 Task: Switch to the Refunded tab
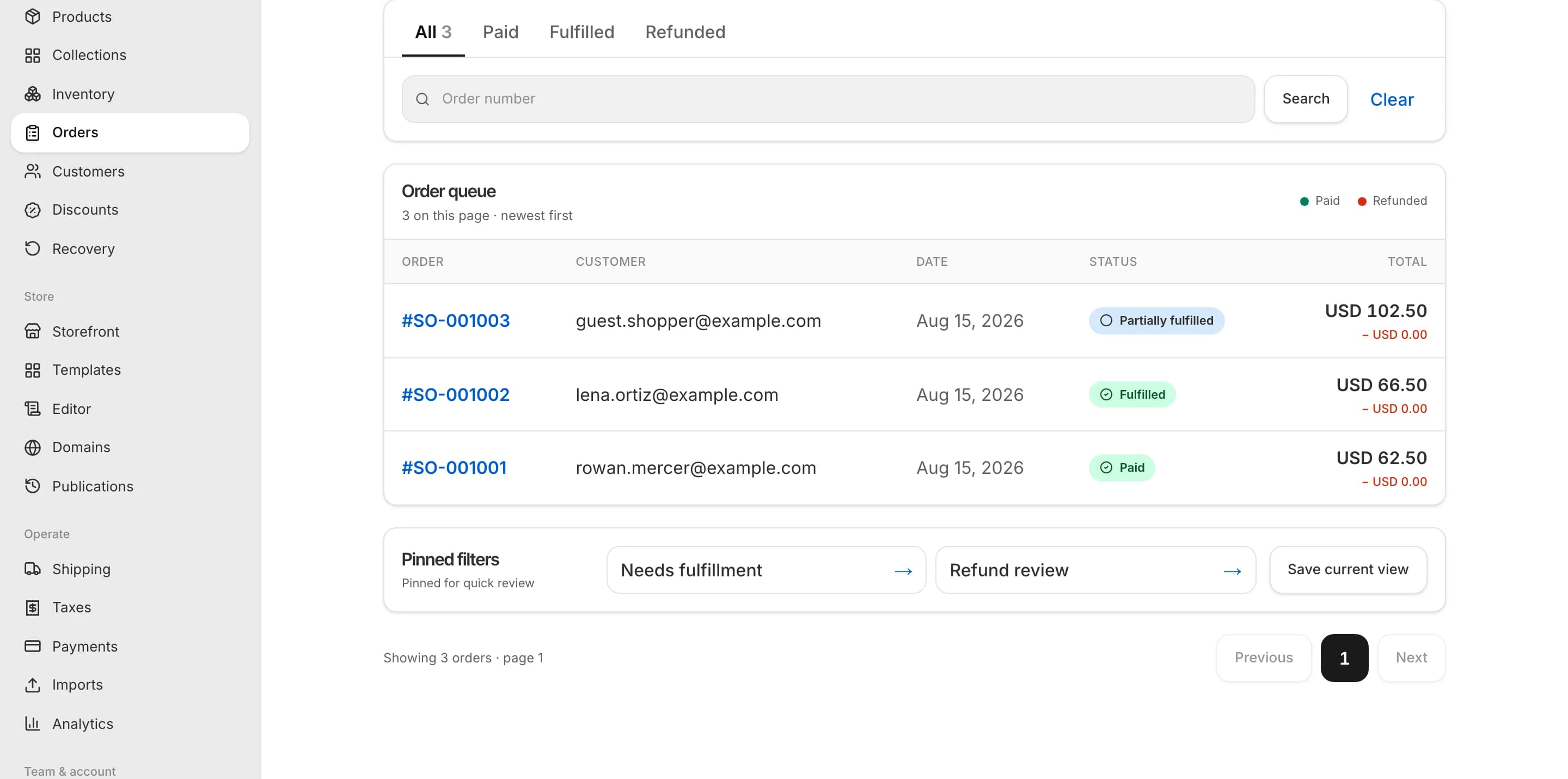coord(685,32)
